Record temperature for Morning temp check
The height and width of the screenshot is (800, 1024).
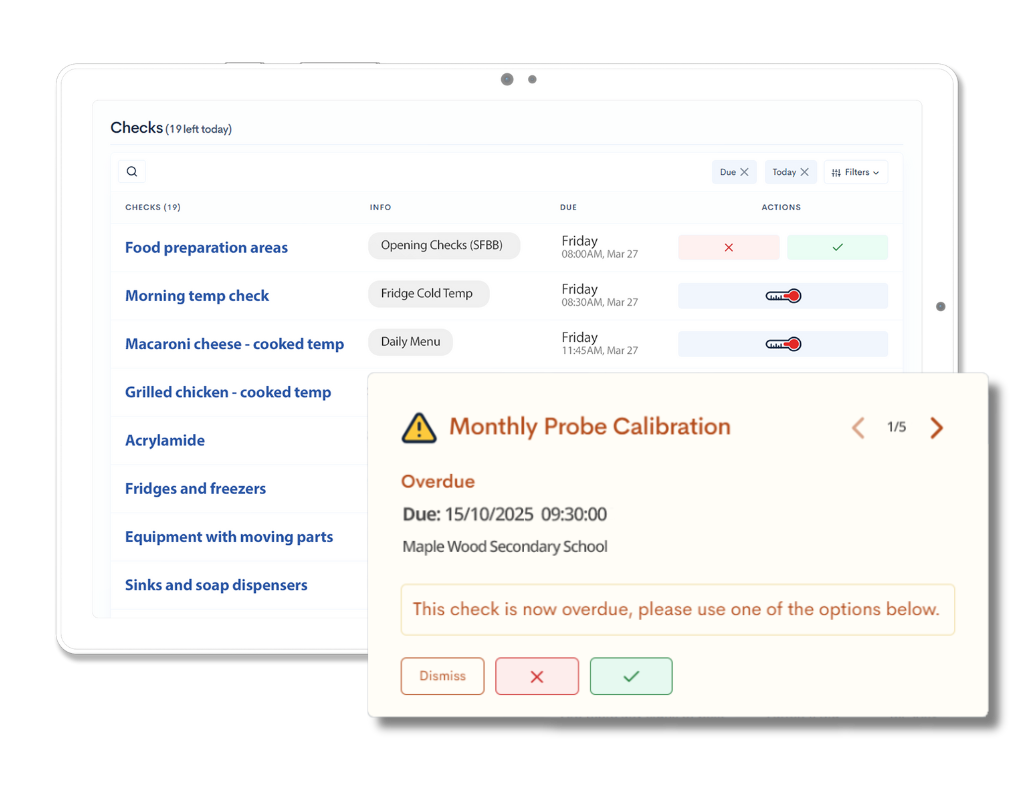point(783,296)
